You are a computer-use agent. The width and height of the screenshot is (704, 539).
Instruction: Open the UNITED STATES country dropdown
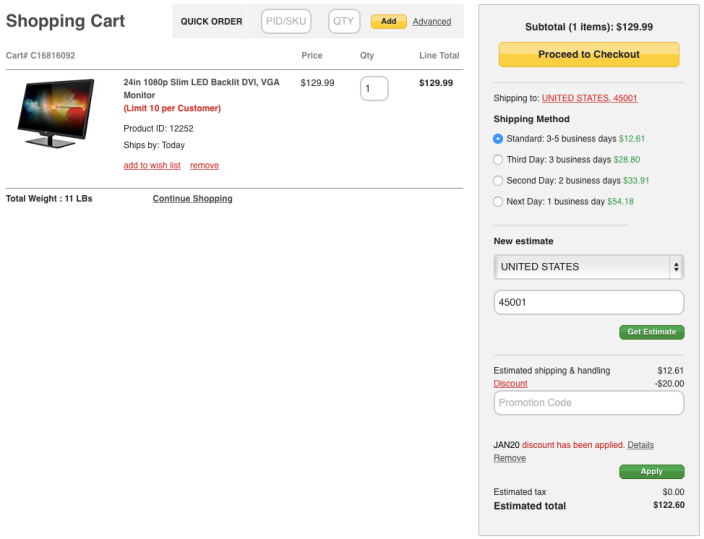[588, 267]
